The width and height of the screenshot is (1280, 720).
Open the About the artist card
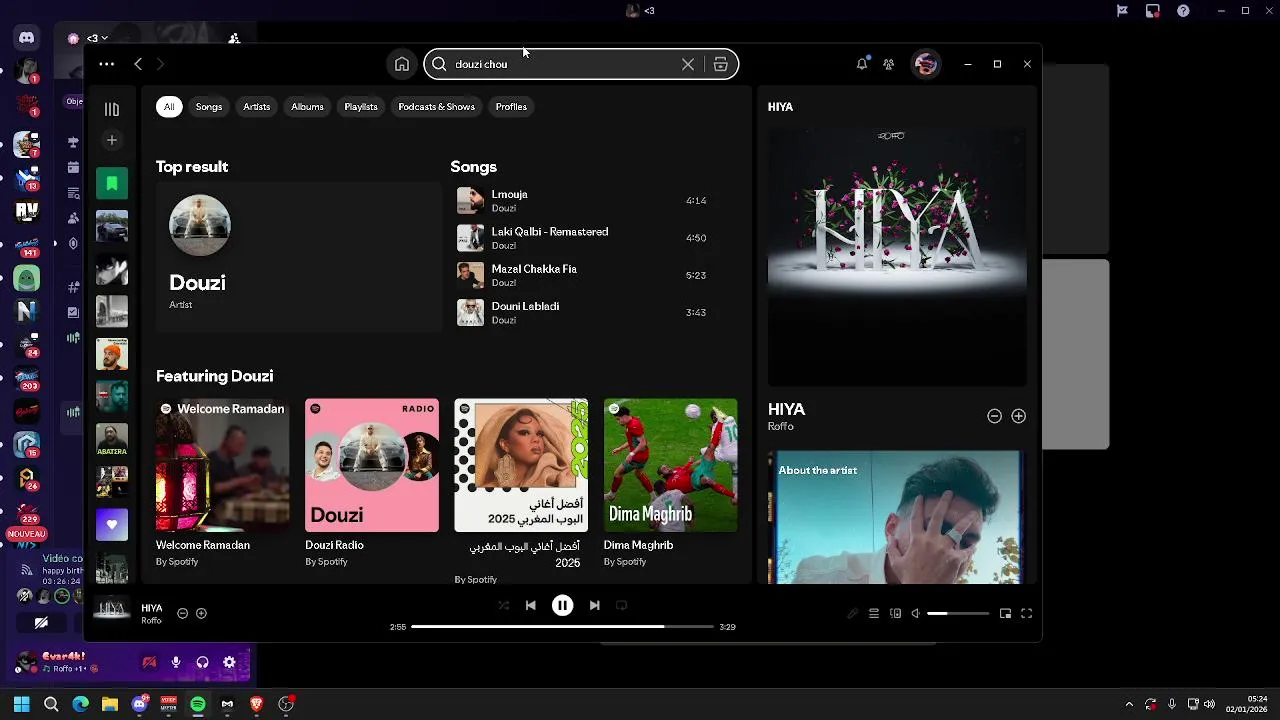897,517
